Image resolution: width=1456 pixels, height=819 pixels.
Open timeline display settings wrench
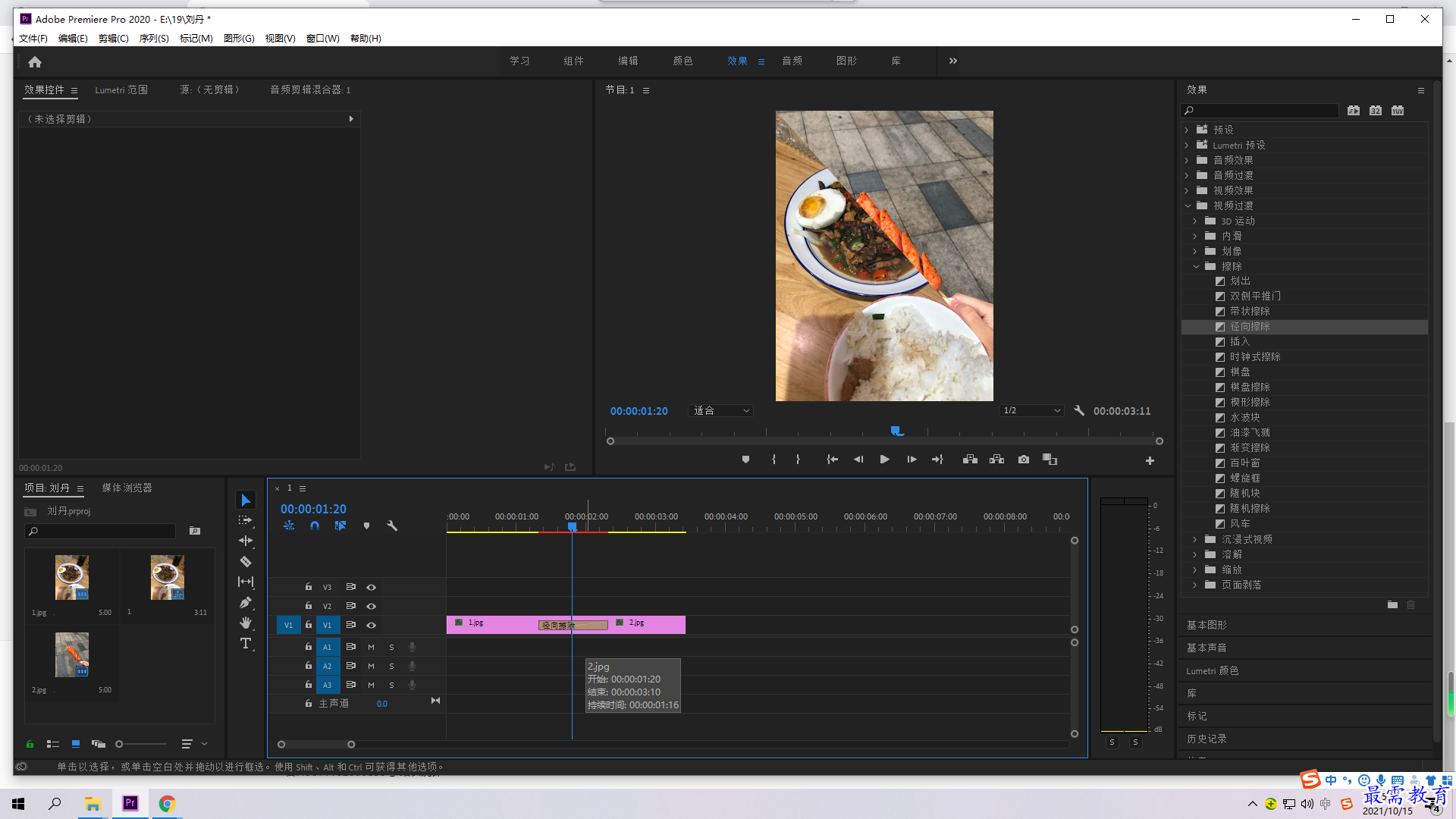[x=392, y=526]
